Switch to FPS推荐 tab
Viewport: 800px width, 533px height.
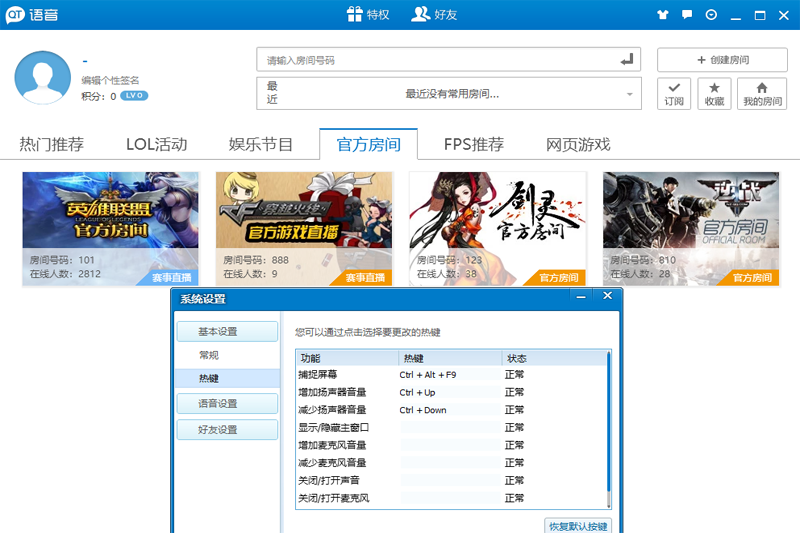(x=473, y=144)
